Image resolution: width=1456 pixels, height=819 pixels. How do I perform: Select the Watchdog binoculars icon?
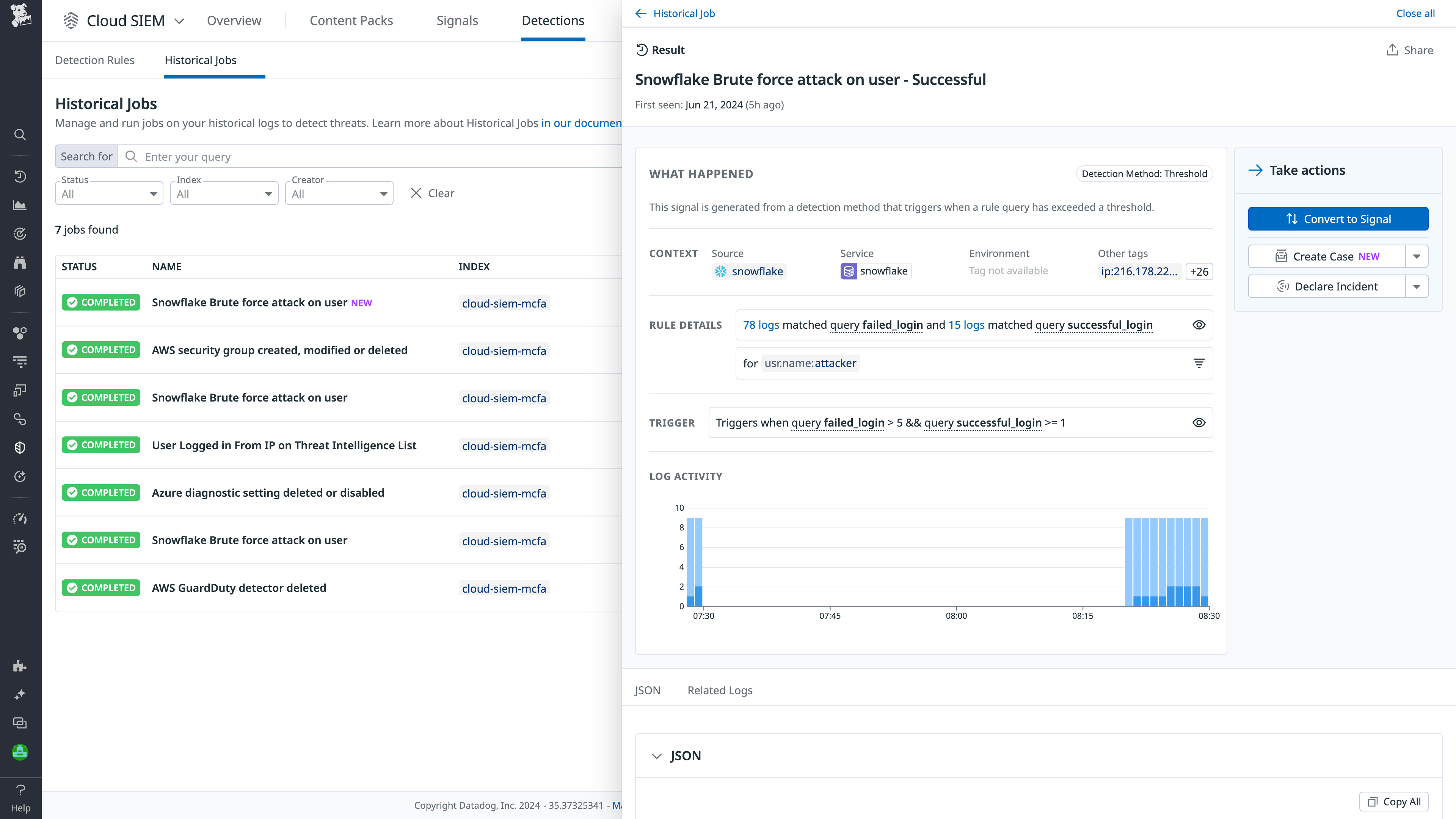[x=20, y=262]
